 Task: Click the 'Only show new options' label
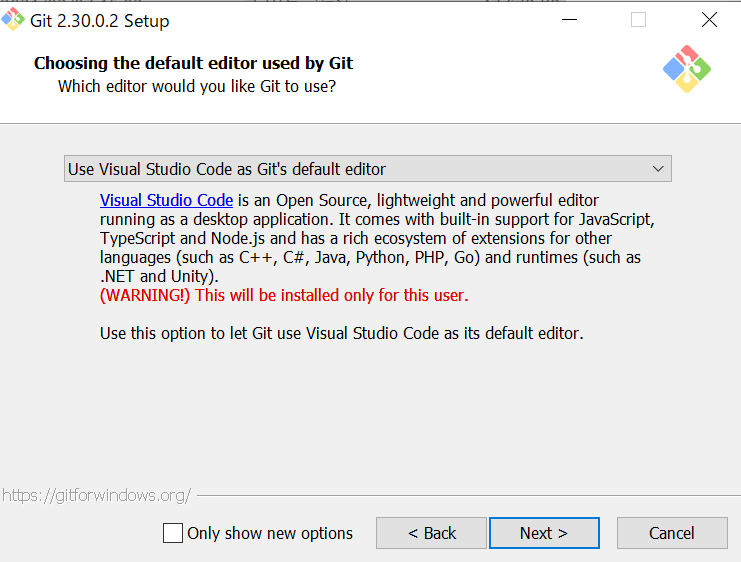coord(270,533)
